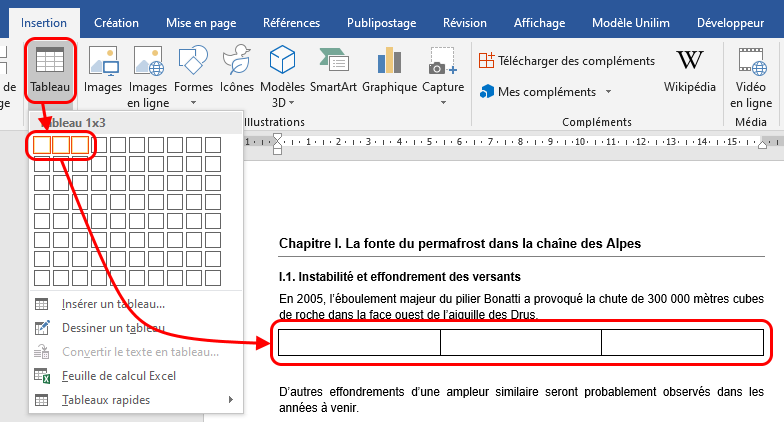This screenshot has height=422, width=784.
Task: Click inside the first cell of the inserted table
Action: click(358, 342)
